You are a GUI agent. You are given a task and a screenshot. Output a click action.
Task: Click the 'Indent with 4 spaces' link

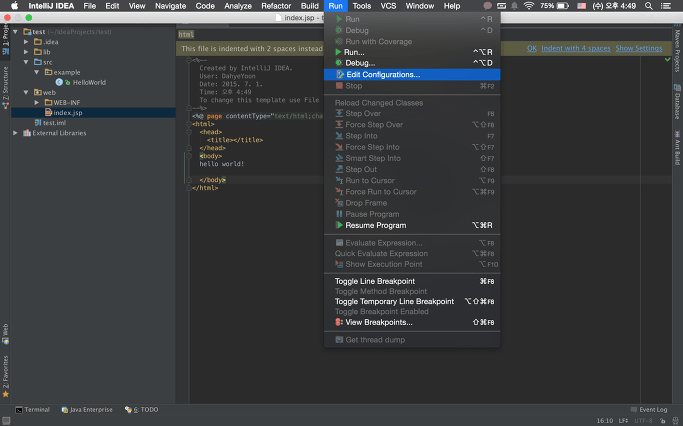tap(576, 48)
